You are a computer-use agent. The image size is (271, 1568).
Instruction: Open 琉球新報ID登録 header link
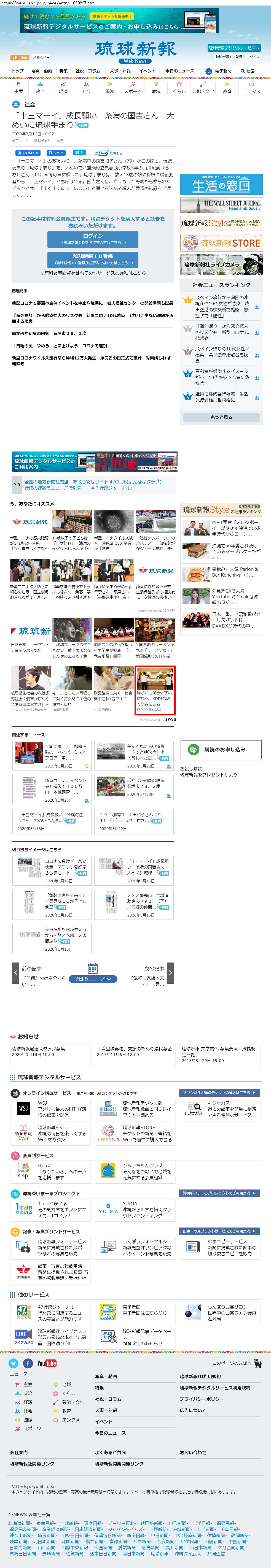point(229,56)
